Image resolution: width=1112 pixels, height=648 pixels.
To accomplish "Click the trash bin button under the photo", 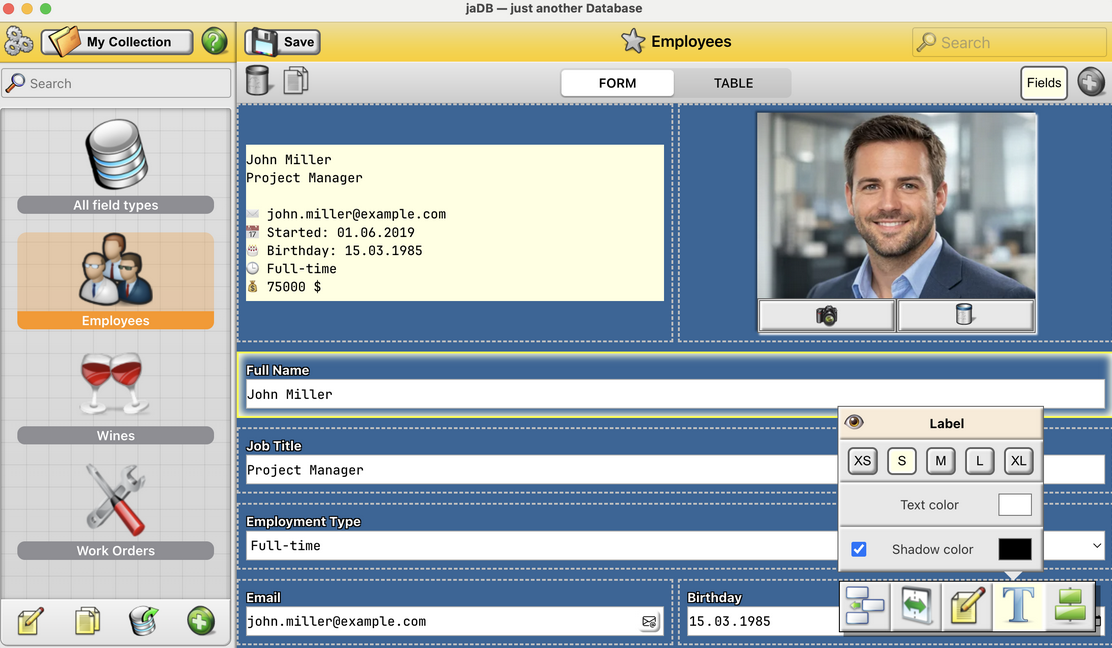I will (x=965, y=316).
